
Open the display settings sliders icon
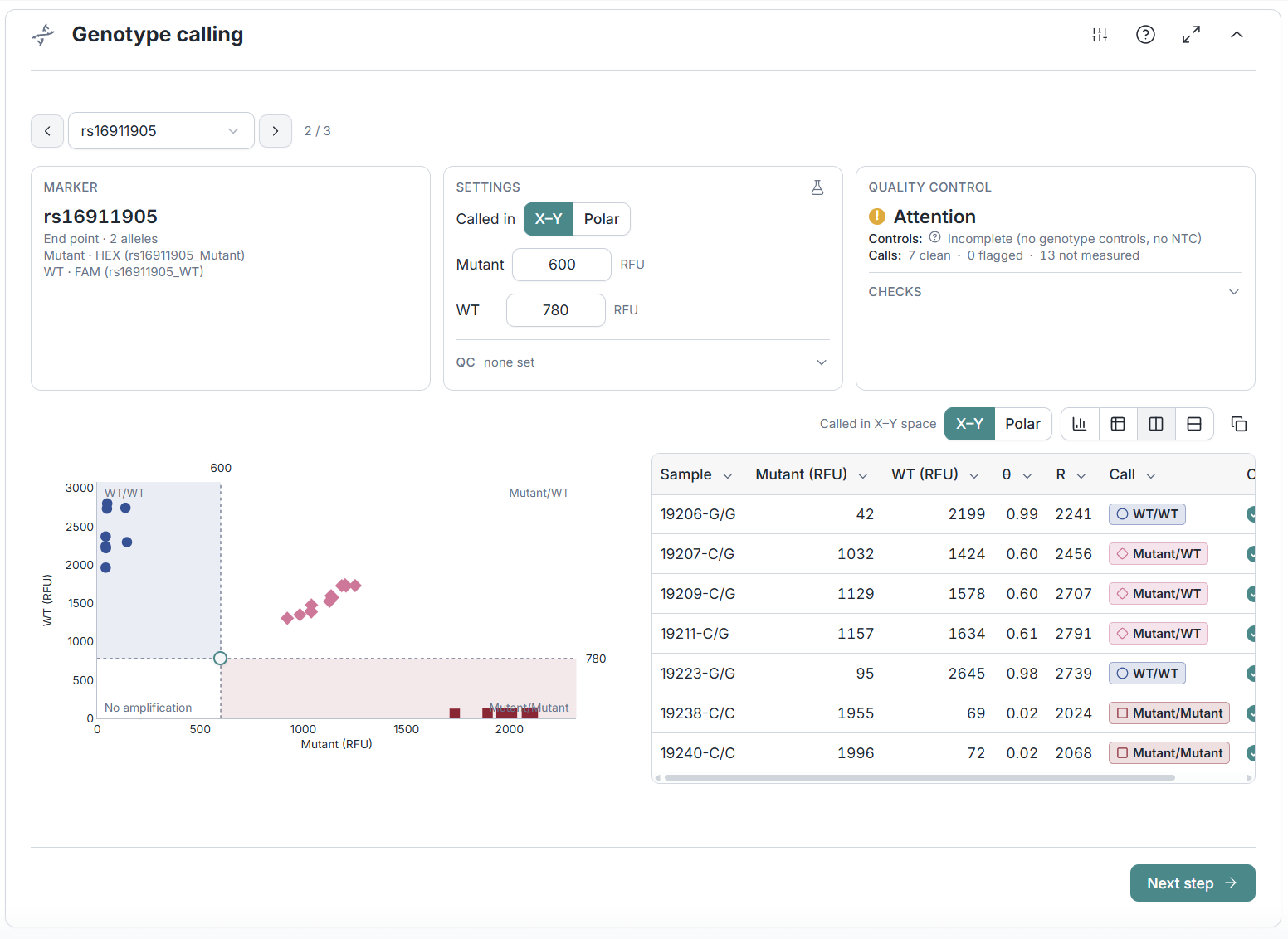coord(1100,35)
